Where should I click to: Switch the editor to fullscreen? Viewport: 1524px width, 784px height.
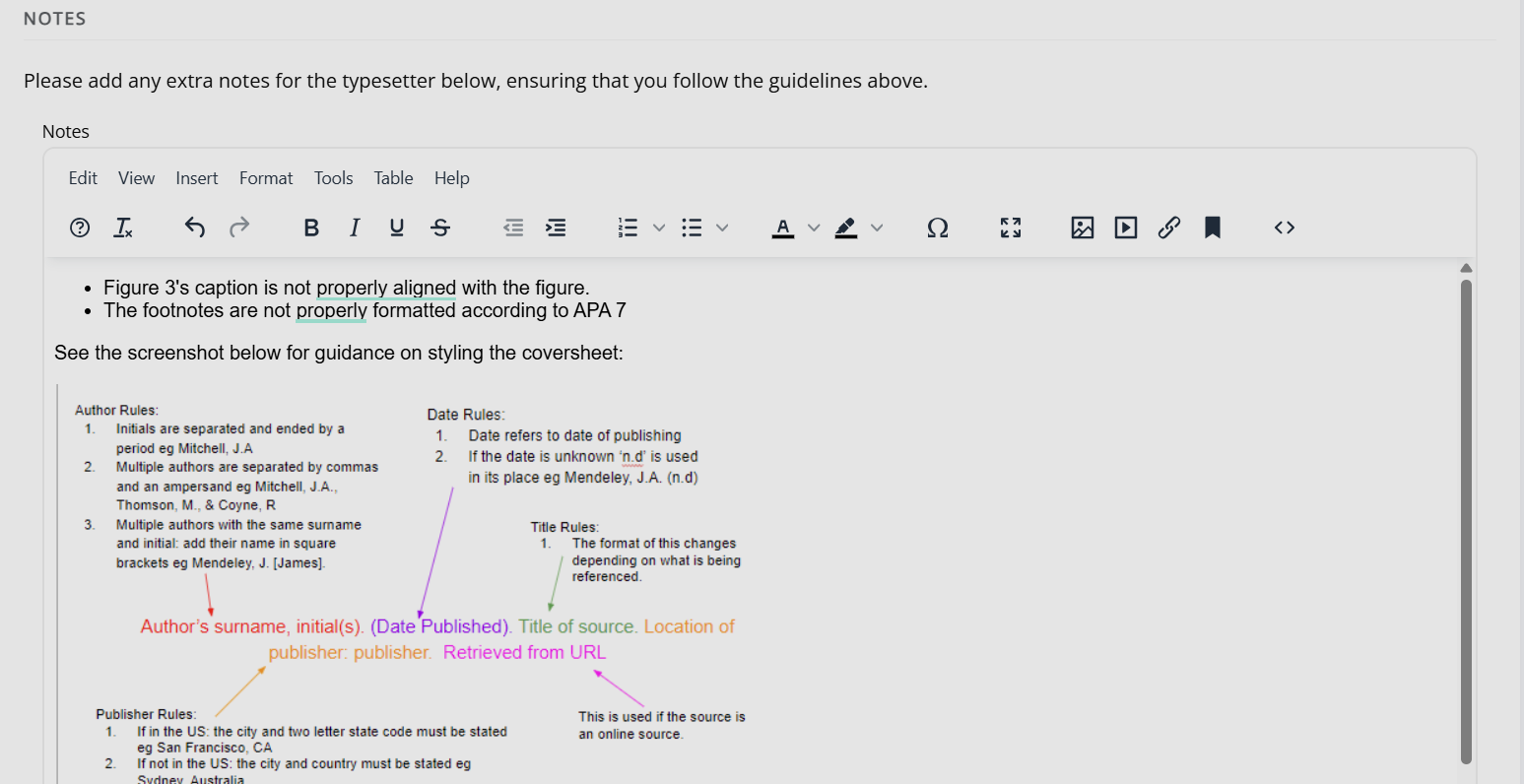click(x=1011, y=228)
